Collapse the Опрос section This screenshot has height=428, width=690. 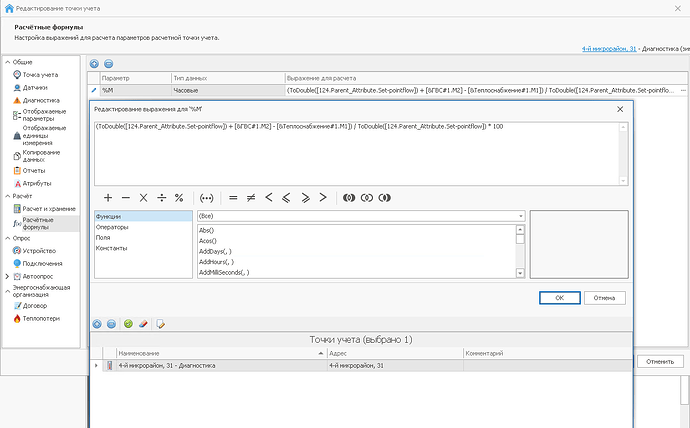coord(7,238)
